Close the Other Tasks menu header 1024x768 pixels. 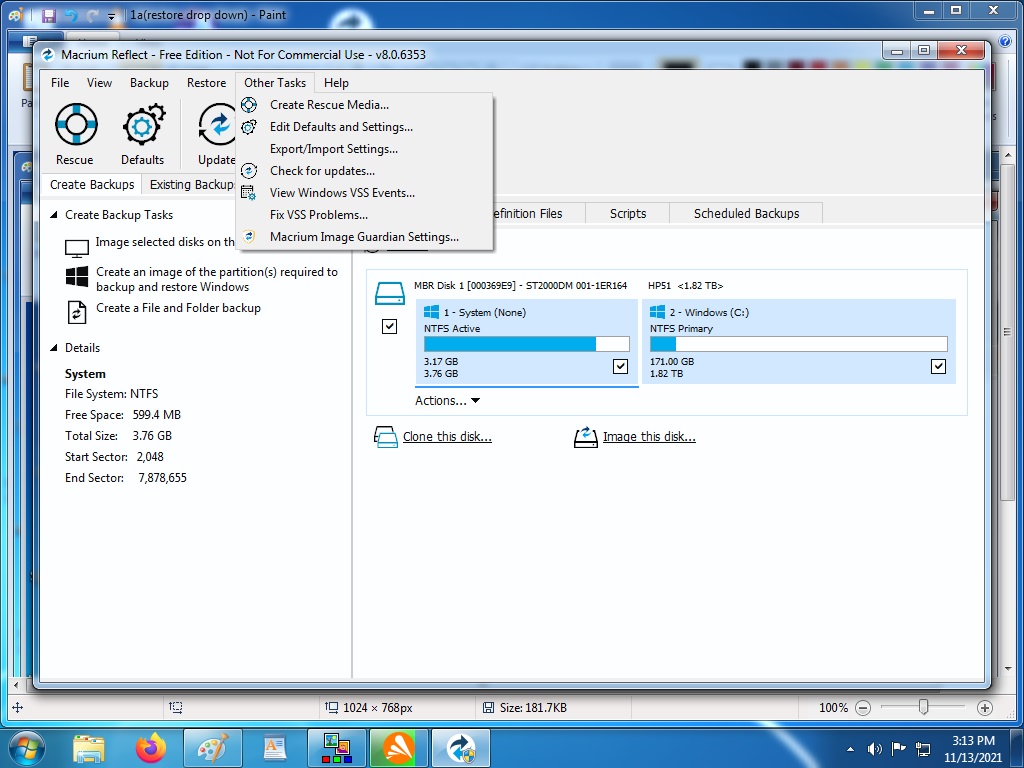(x=275, y=83)
